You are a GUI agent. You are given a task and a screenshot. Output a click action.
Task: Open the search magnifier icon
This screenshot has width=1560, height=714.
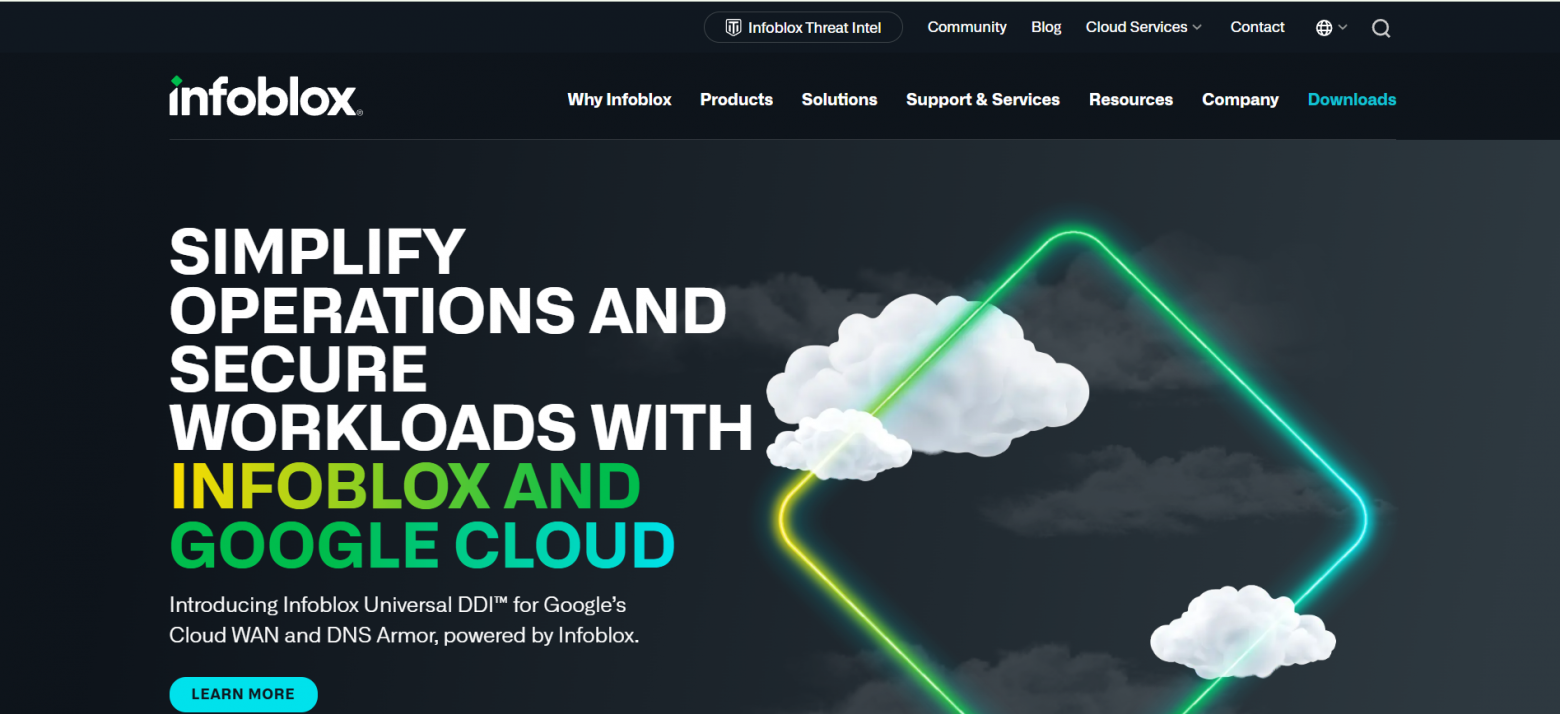(1381, 28)
